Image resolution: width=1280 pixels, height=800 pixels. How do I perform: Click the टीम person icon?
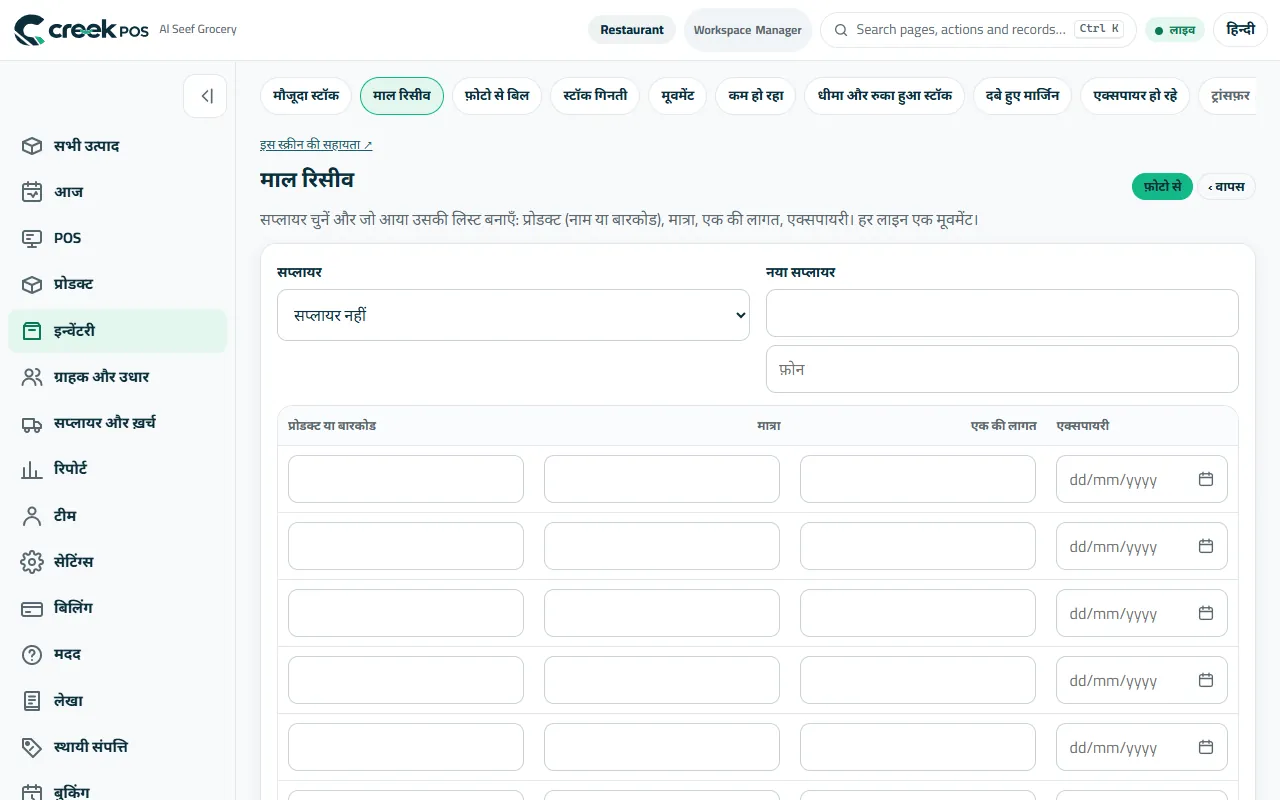(x=32, y=516)
